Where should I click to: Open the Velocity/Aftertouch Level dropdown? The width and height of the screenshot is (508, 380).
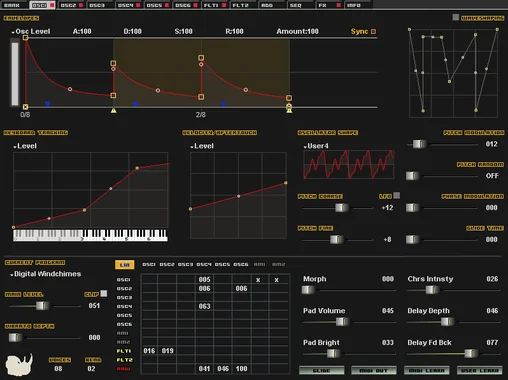click(x=202, y=146)
